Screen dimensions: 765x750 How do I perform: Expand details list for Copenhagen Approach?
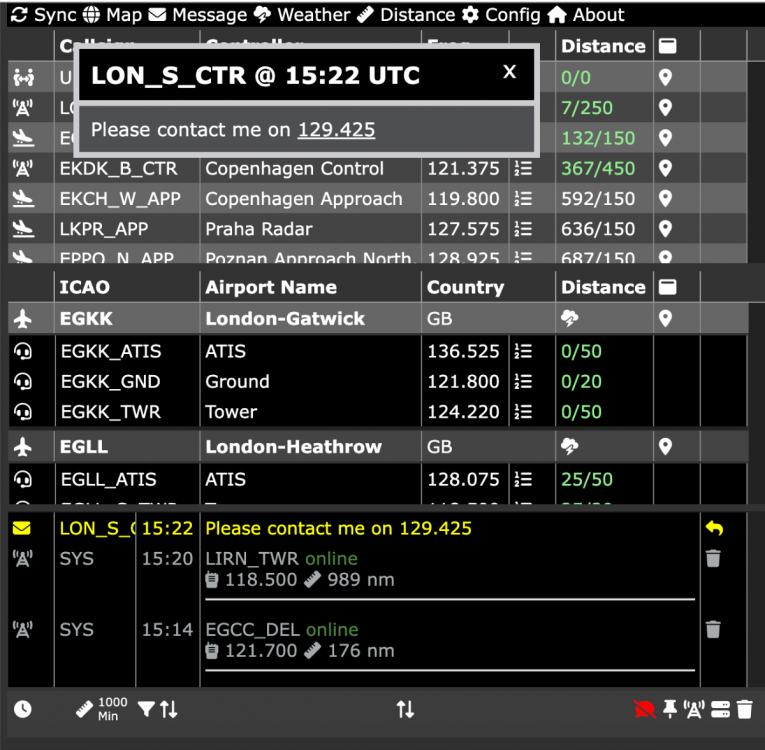tap(522, 199)
